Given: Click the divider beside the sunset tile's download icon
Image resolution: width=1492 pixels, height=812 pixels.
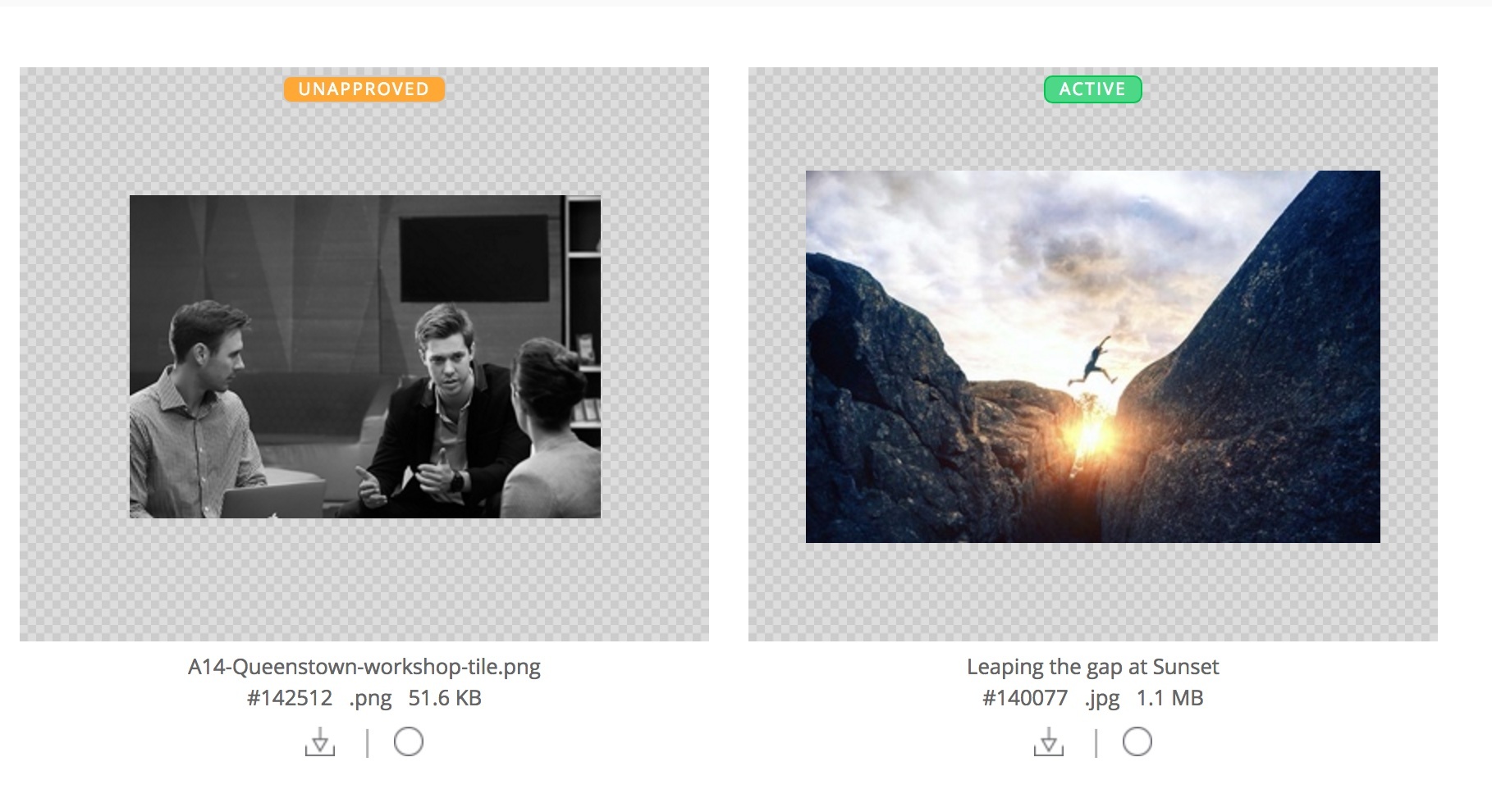Looking at the screenshot, I should pos(1096,743).
